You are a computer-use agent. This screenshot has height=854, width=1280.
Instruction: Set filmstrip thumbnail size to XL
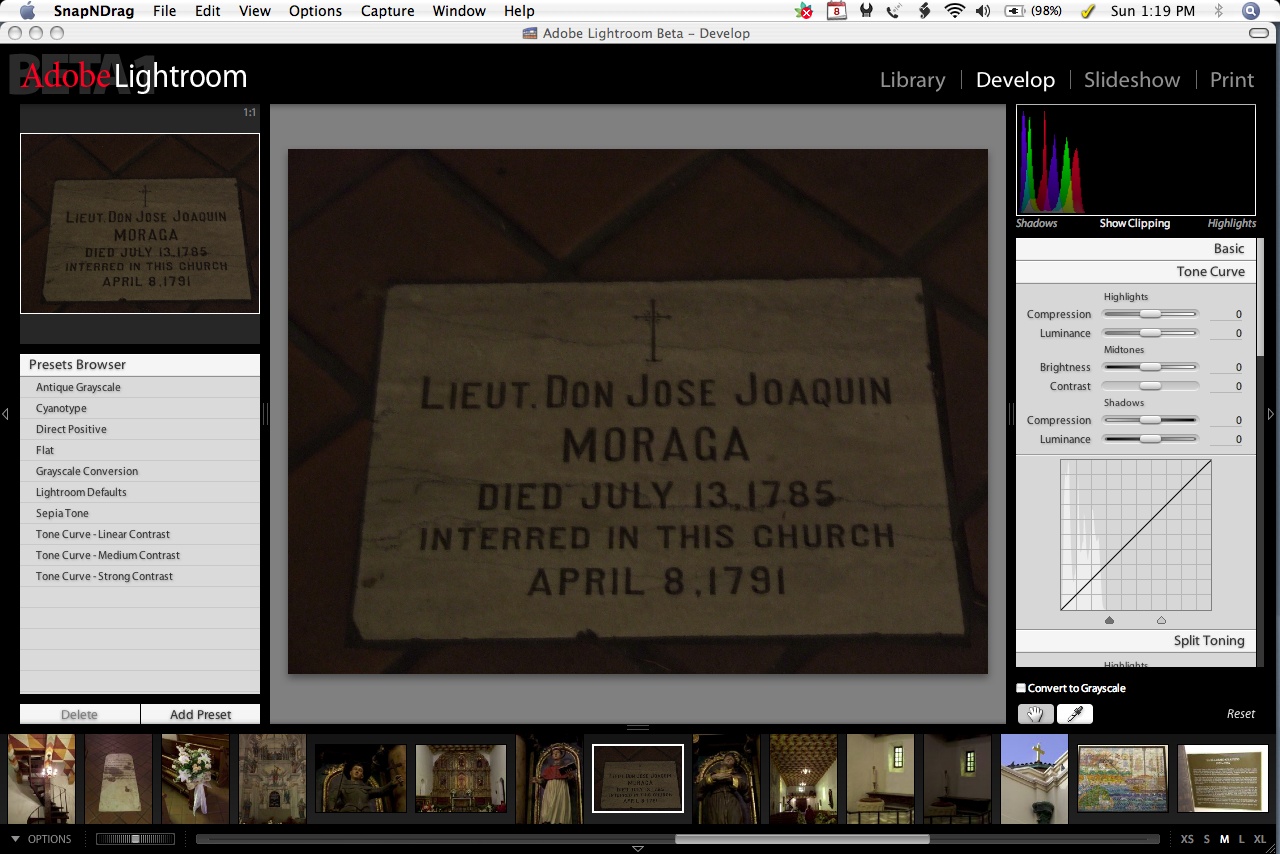(1259, 839)
